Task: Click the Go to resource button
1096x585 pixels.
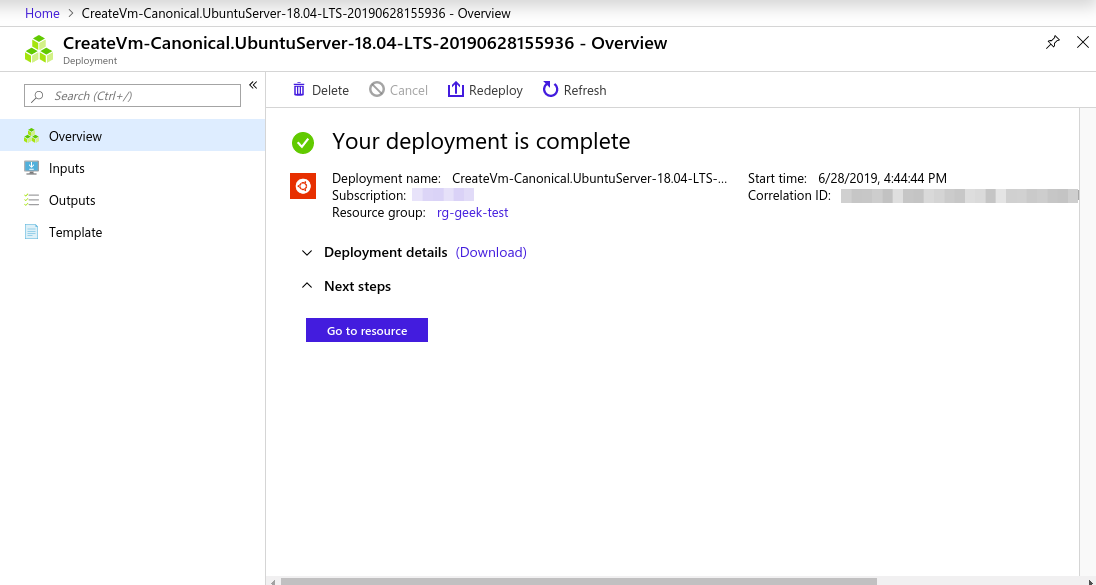Action: 367,331
